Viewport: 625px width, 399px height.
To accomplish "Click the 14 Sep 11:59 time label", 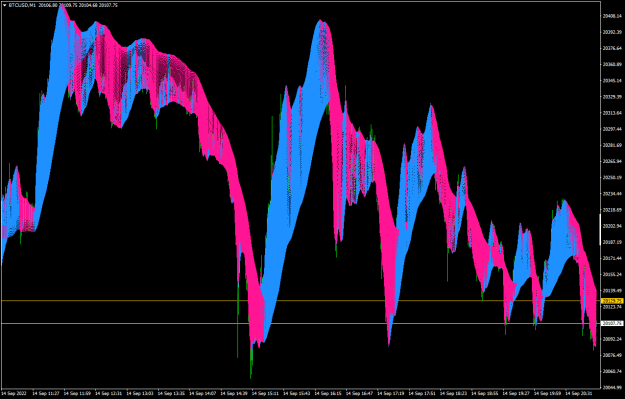I will pyautogui.click(x=77, y=393).
